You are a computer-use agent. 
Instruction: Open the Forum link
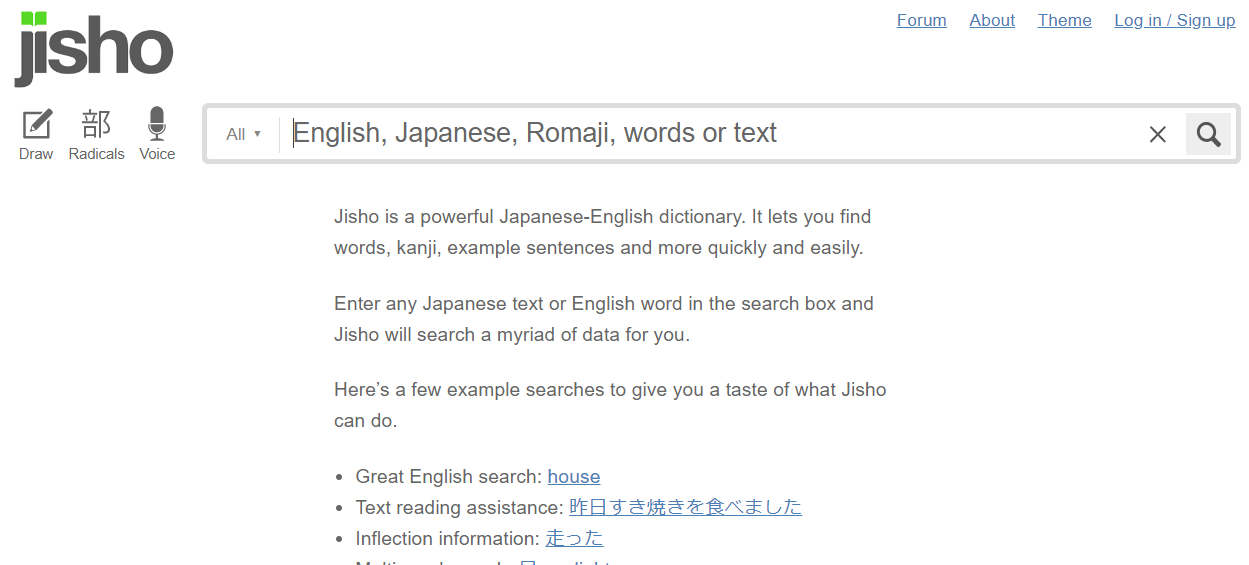(922, 20)
